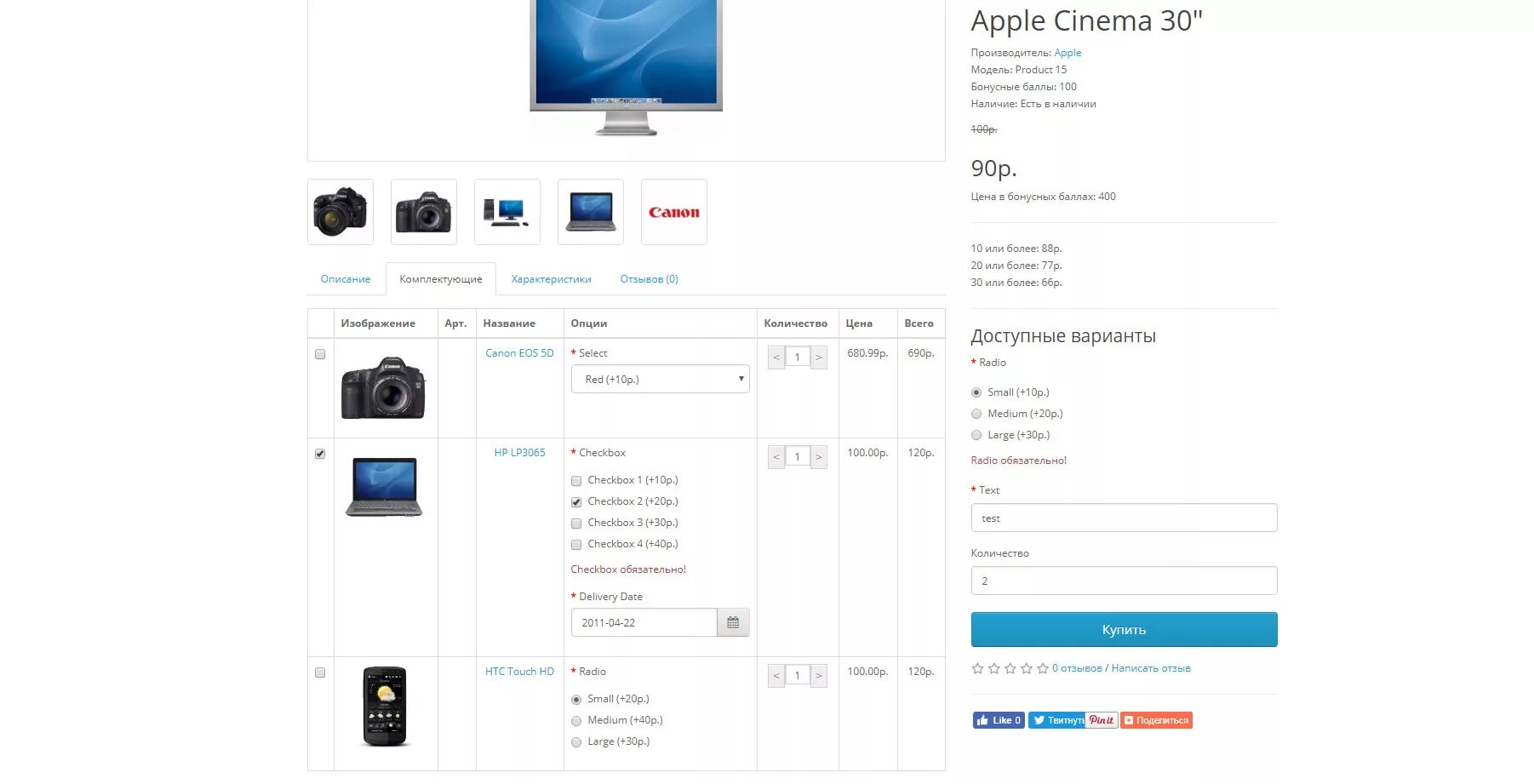Tick the HTC Touch HD row checkbox
The image size is (1534, 784).
pos(320,672)
